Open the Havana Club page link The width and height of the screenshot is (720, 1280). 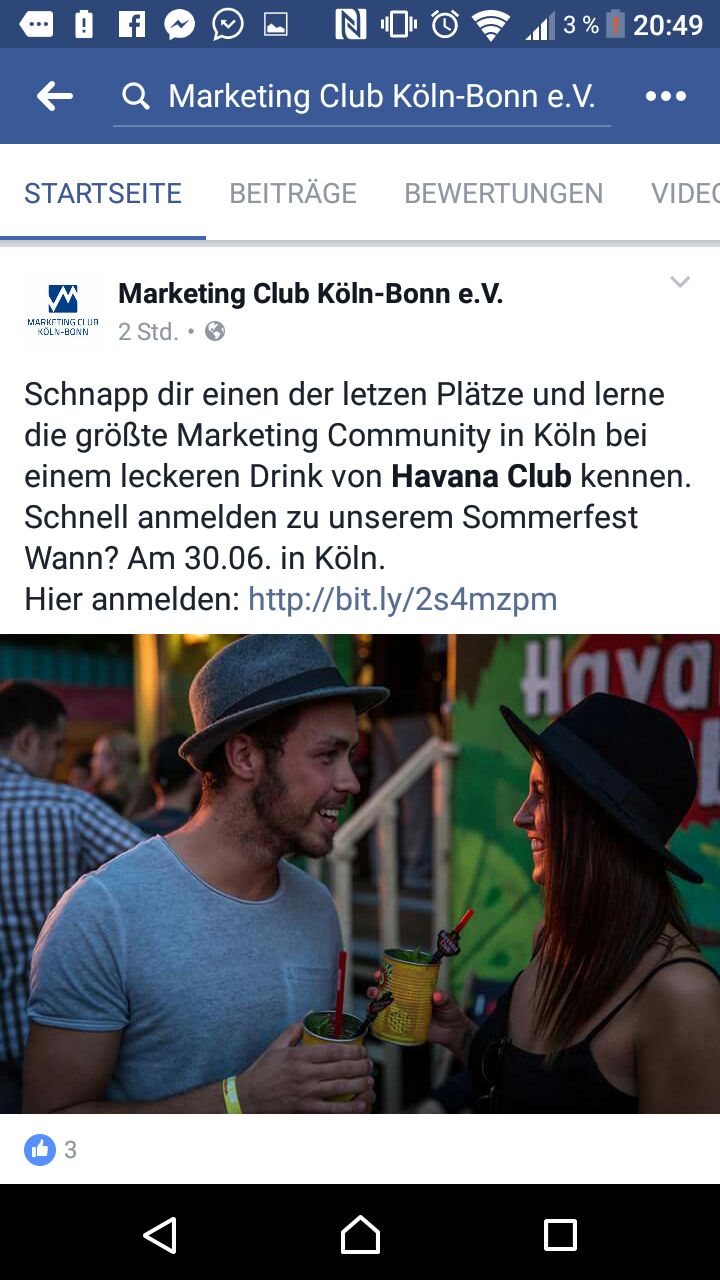tap(481, 476)
